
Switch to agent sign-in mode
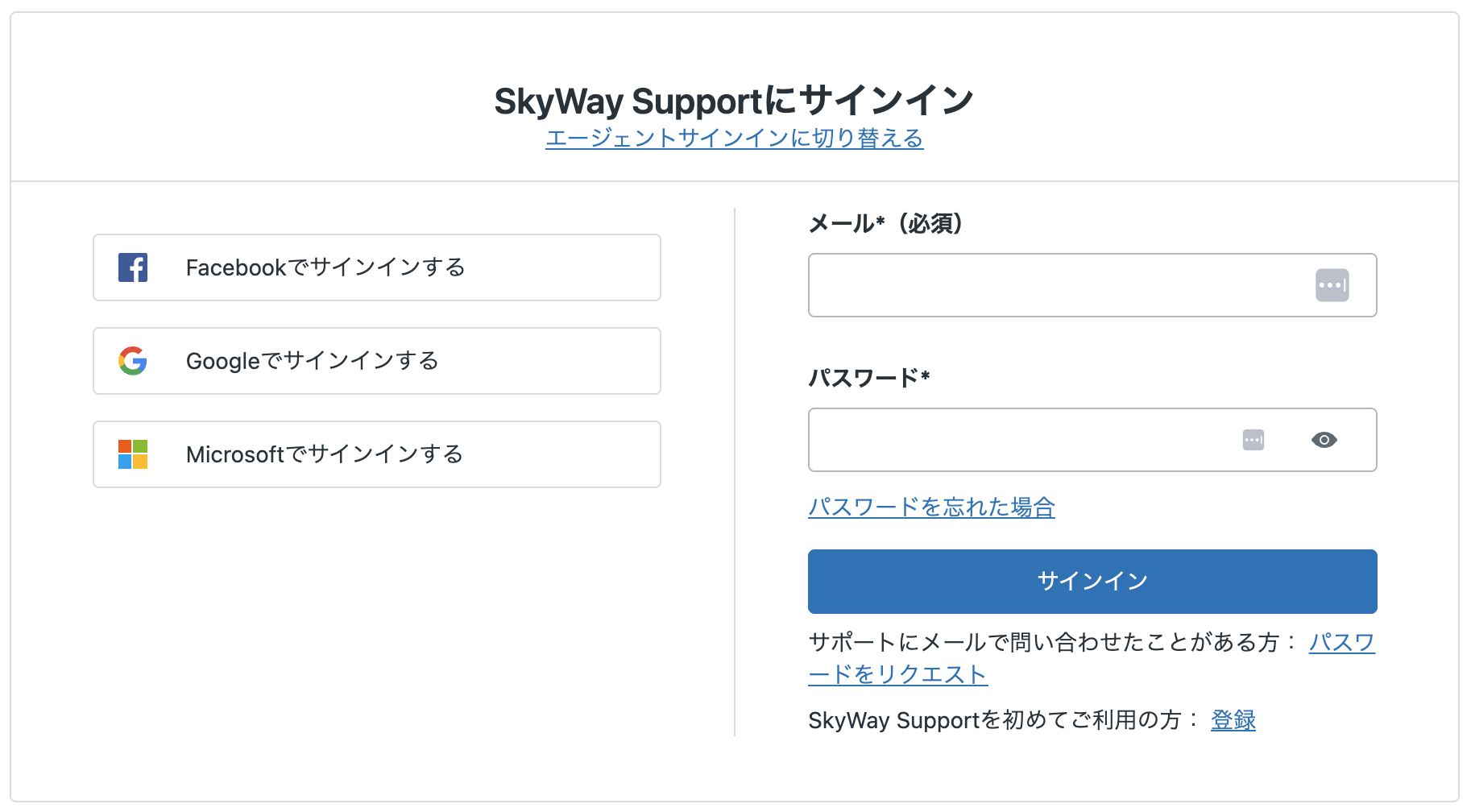pyautogui.click(x=734, y=138)
